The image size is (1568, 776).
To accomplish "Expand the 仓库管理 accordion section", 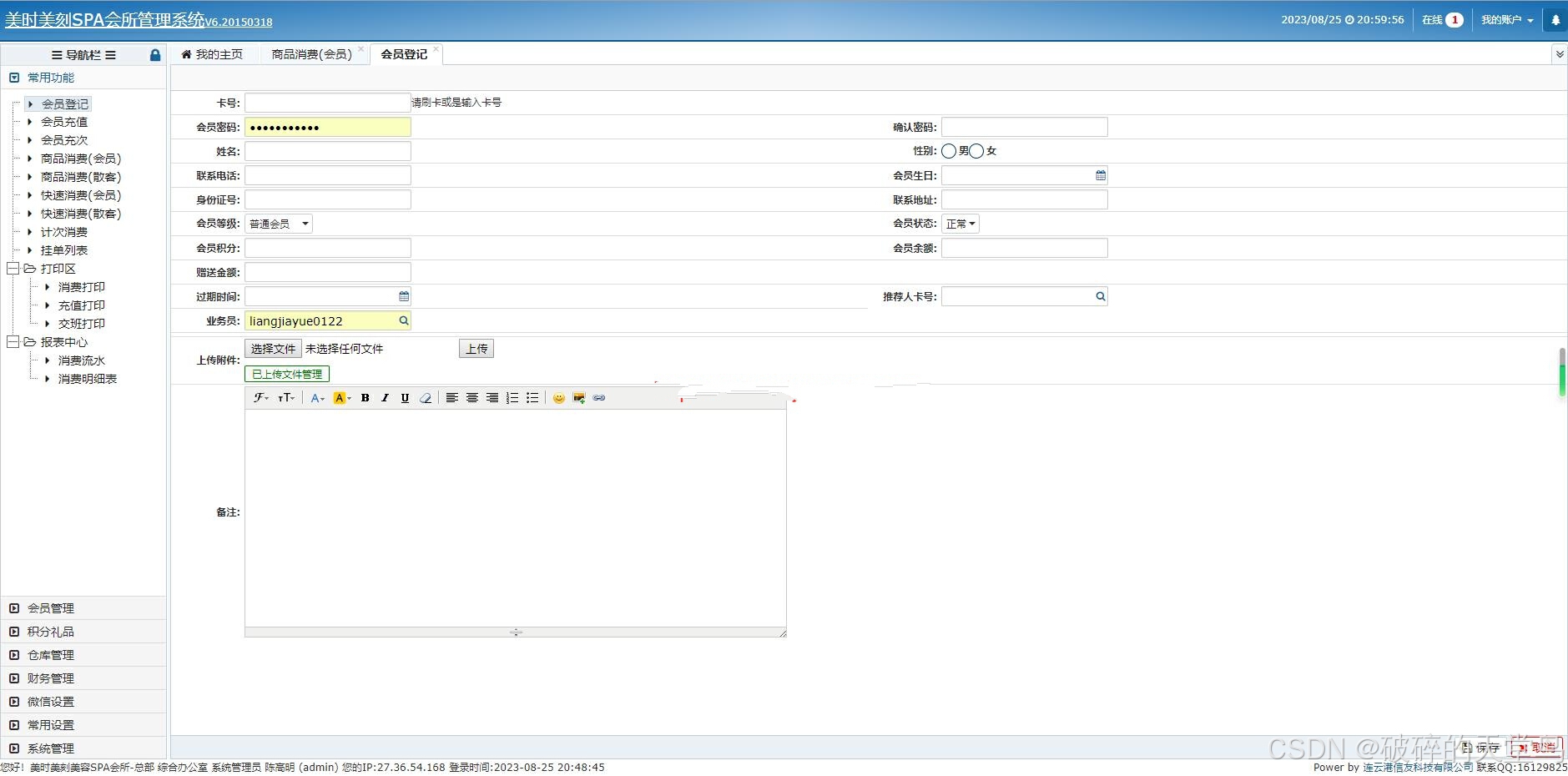I will 83,655.
